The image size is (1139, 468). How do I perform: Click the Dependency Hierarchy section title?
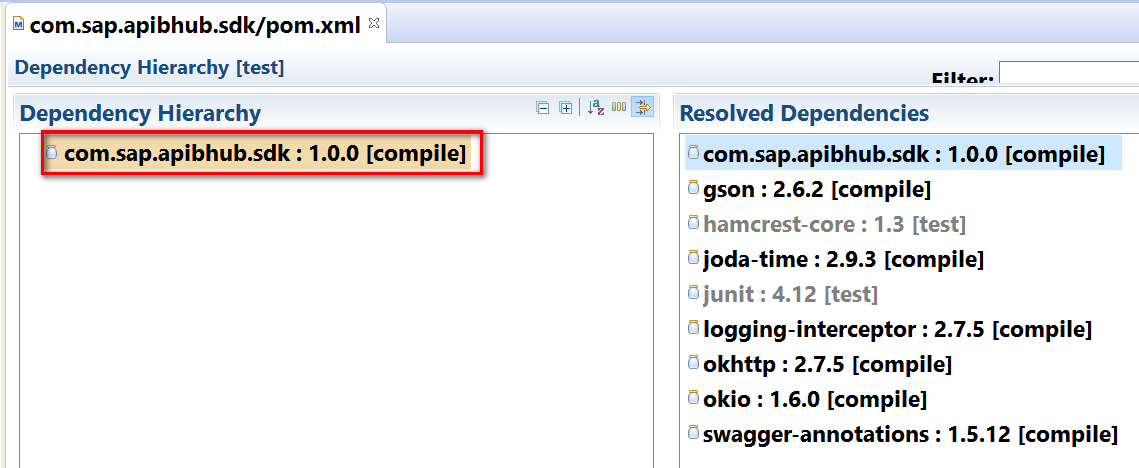[x=140, y=113]
